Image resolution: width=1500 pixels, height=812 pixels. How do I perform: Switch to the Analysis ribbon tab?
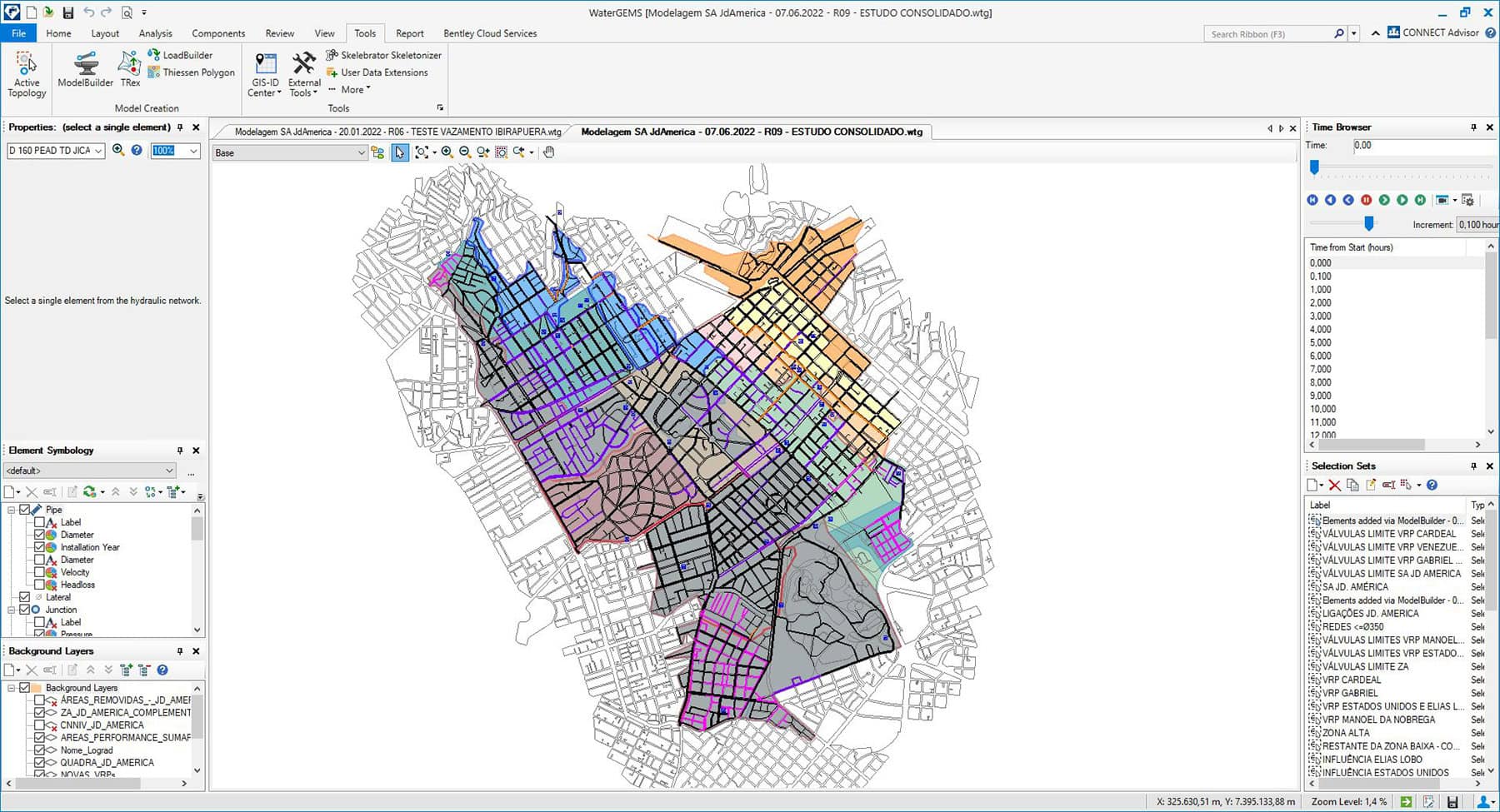(x=155, y=33)
